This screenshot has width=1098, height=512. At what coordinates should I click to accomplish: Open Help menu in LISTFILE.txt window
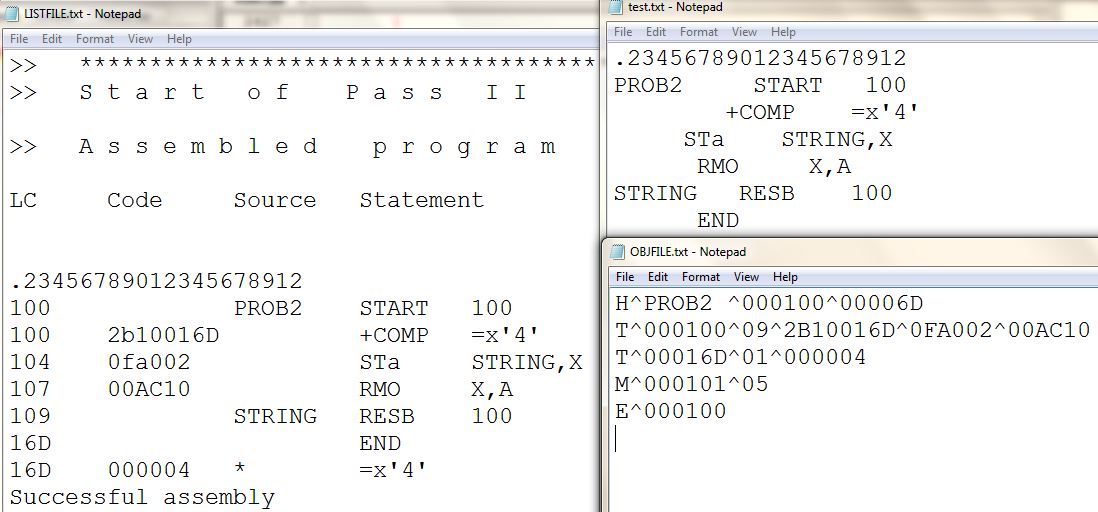click(179, 39)
